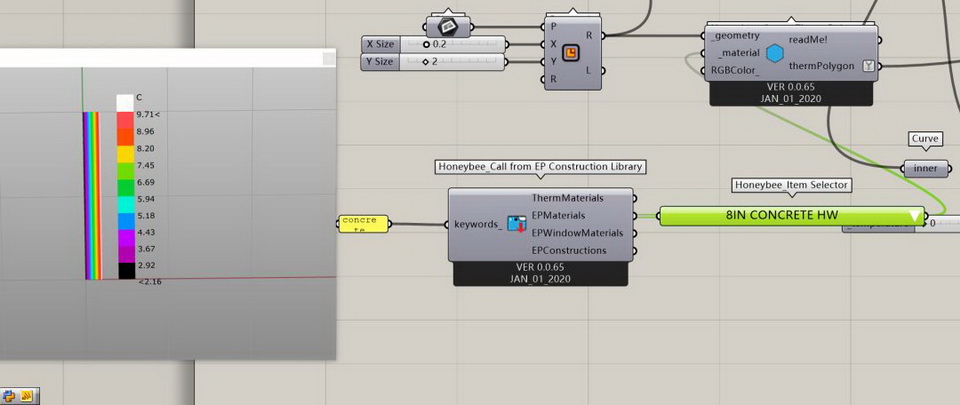The image size is (960, 405).
Task: Click the Python icon in bottom-left corner
Action: coord(9,396)
